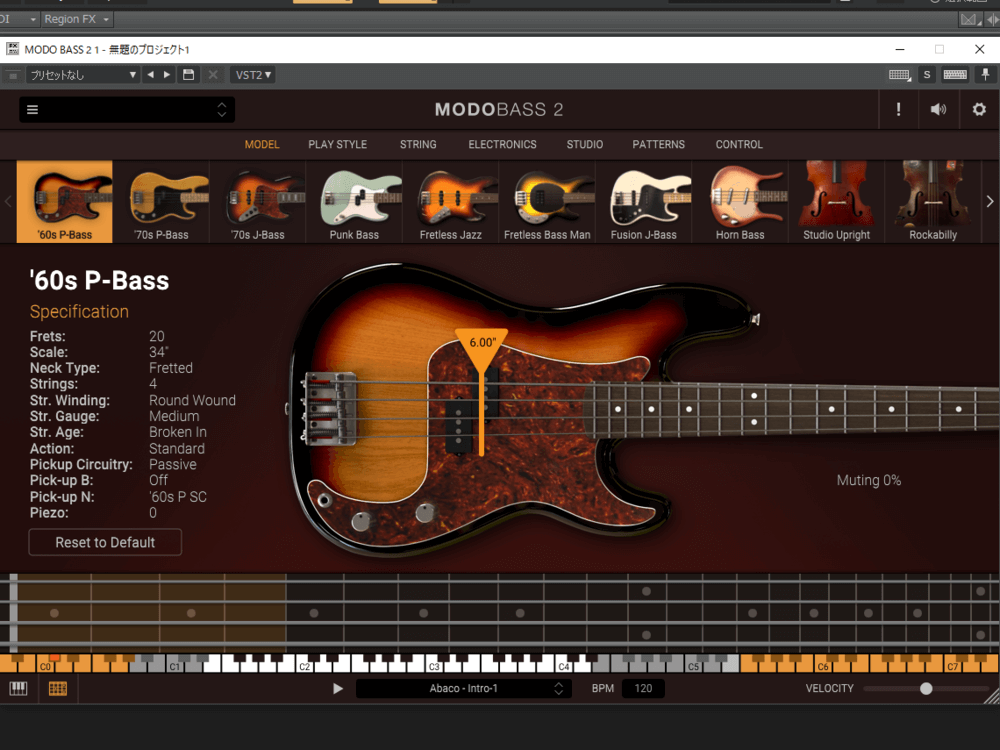Open the Abaco - Intro-1 pattern selector
The width and height of the screenshot is (1000, 750).
464,689
